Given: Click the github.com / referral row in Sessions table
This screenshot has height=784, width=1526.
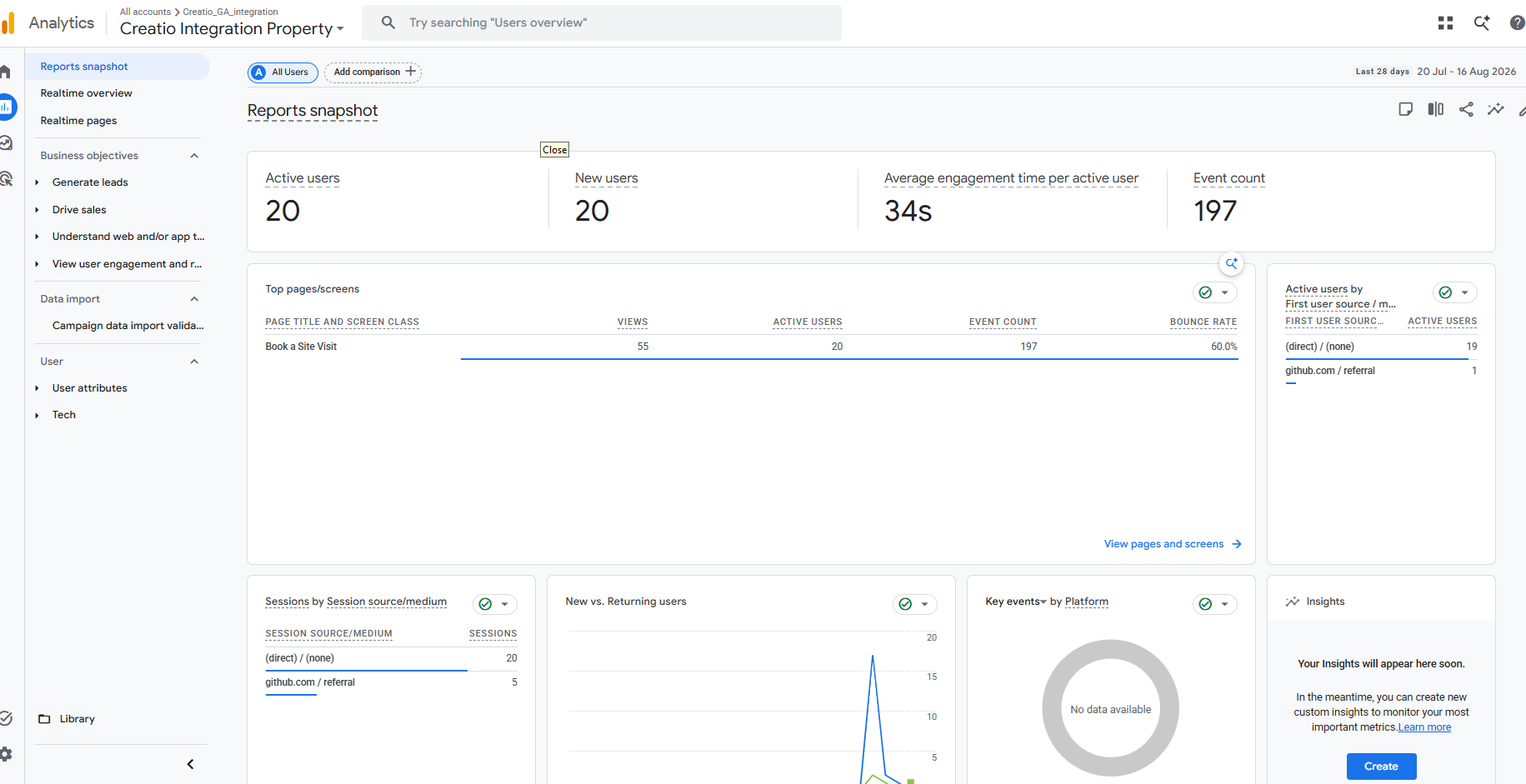Looking at the screenshot, I should 391,682.
